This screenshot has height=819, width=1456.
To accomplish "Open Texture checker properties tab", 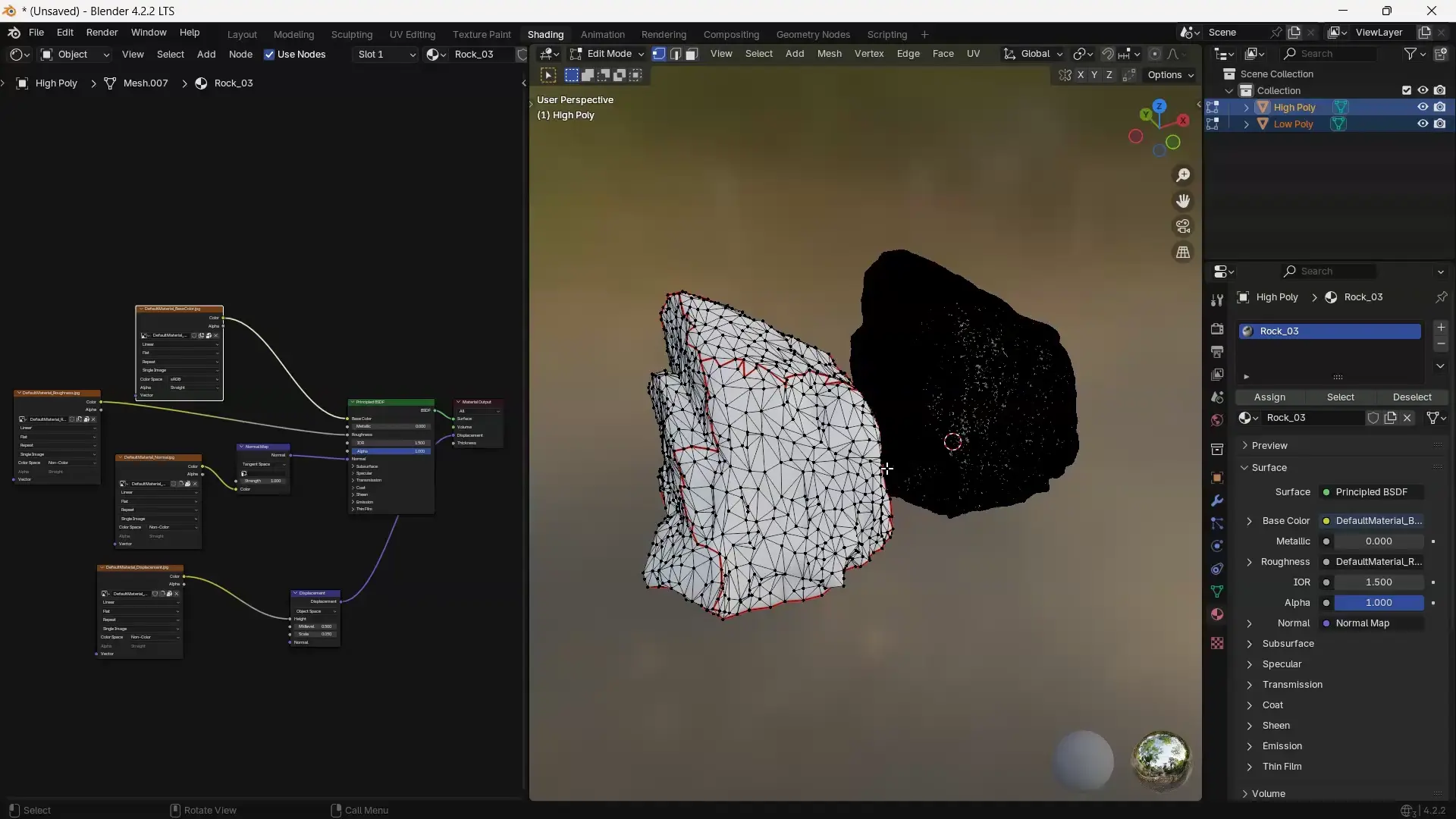I will tap(1217, 643).
